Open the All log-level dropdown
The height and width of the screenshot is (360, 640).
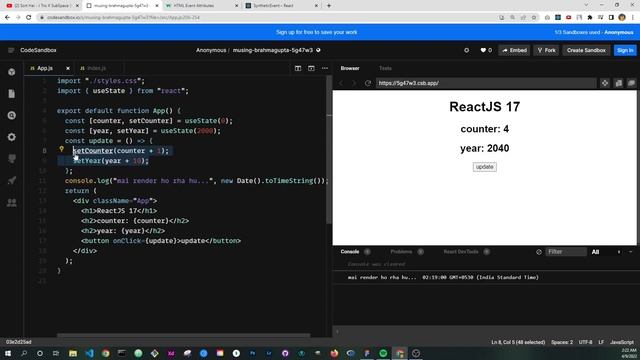click(x=596, y=252)
